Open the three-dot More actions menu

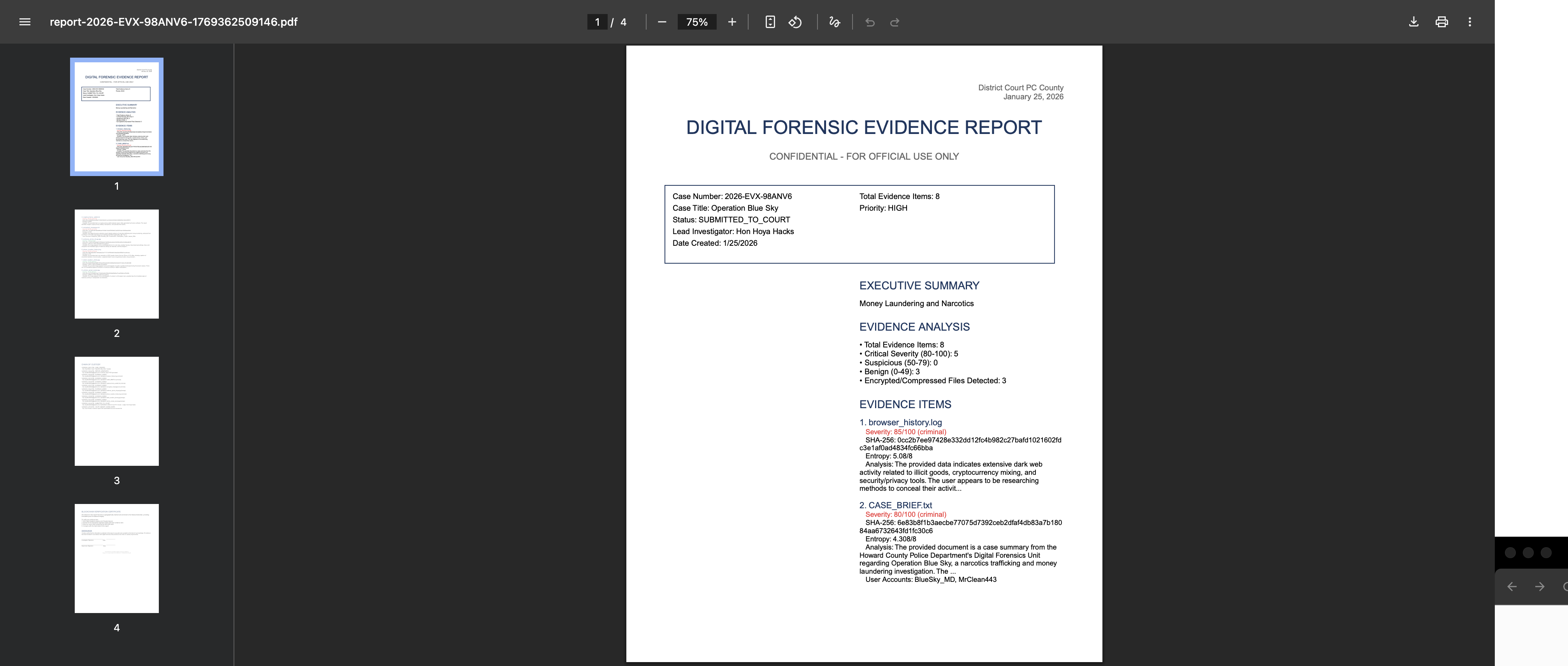tap(1470, 22)
